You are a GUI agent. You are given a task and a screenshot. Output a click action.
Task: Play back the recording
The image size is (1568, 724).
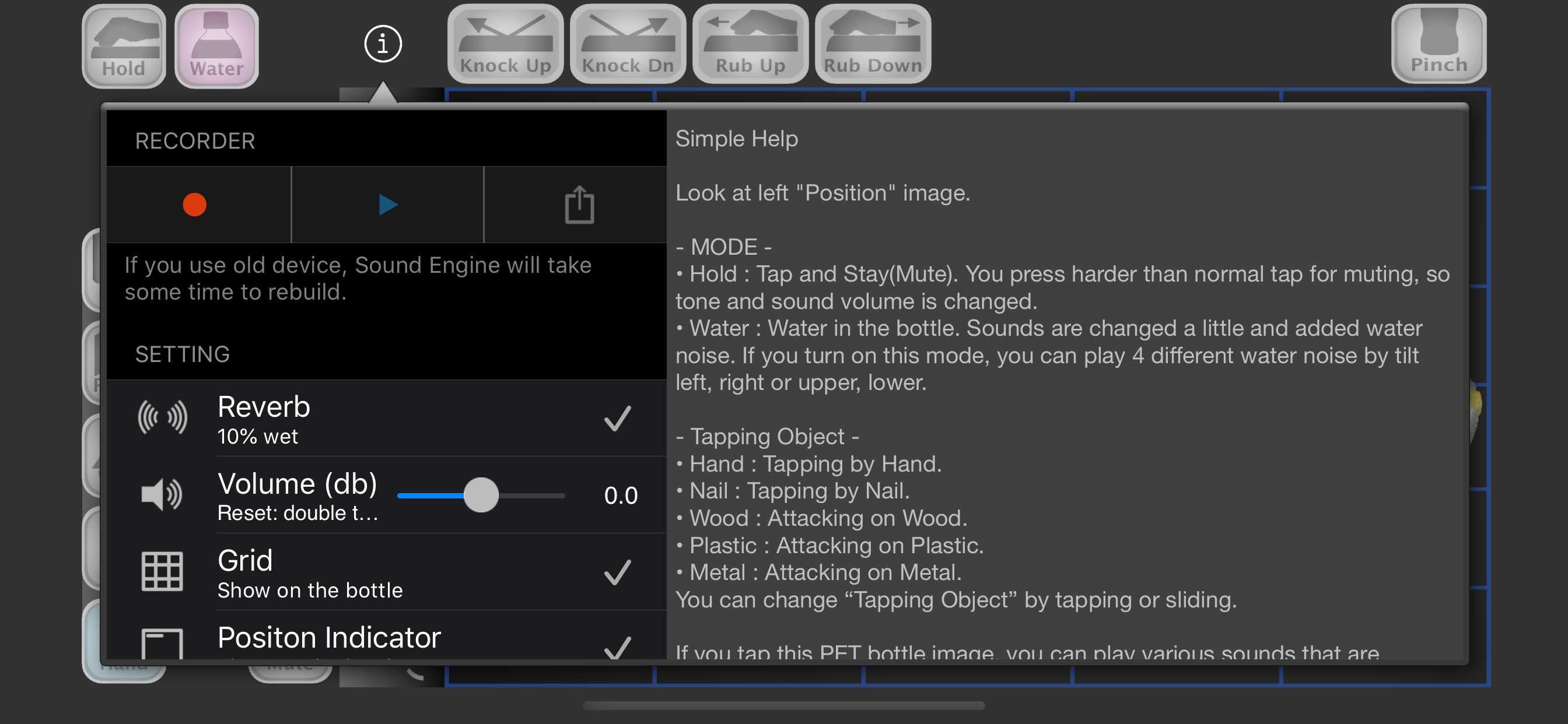pos(388,205)
